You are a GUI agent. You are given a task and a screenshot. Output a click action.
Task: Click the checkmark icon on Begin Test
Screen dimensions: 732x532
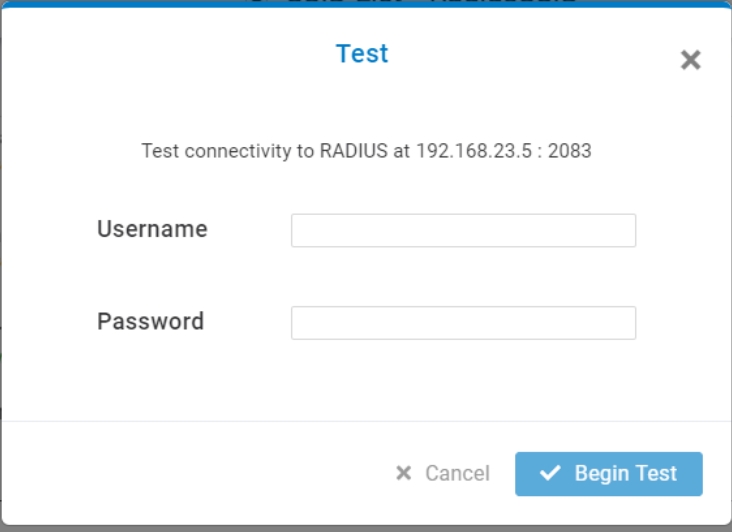tap(550, 473)
